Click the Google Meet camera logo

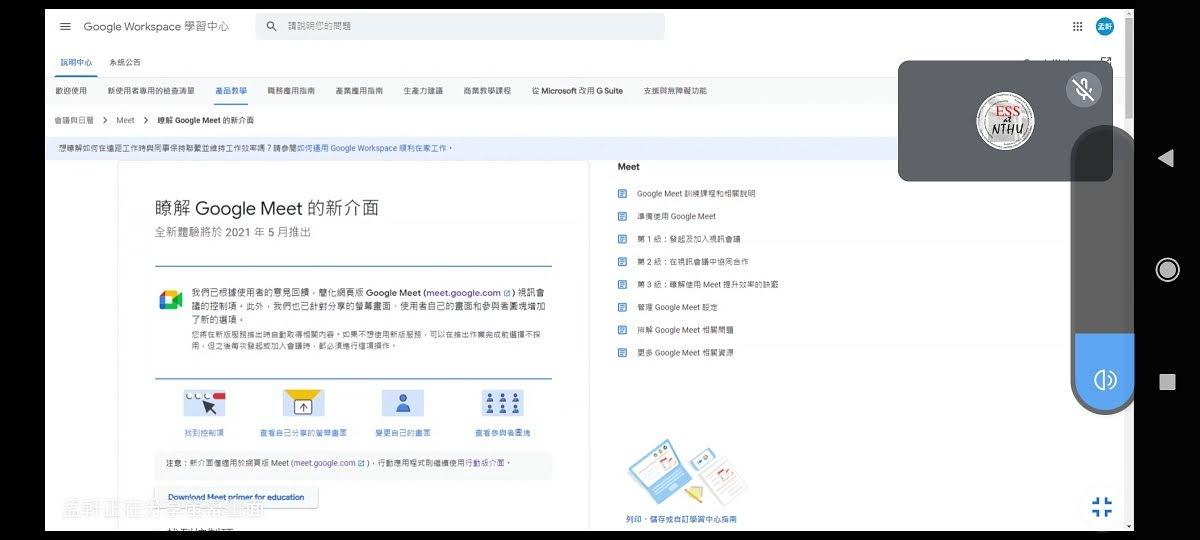pyautogui.click(x=170, y=300)
